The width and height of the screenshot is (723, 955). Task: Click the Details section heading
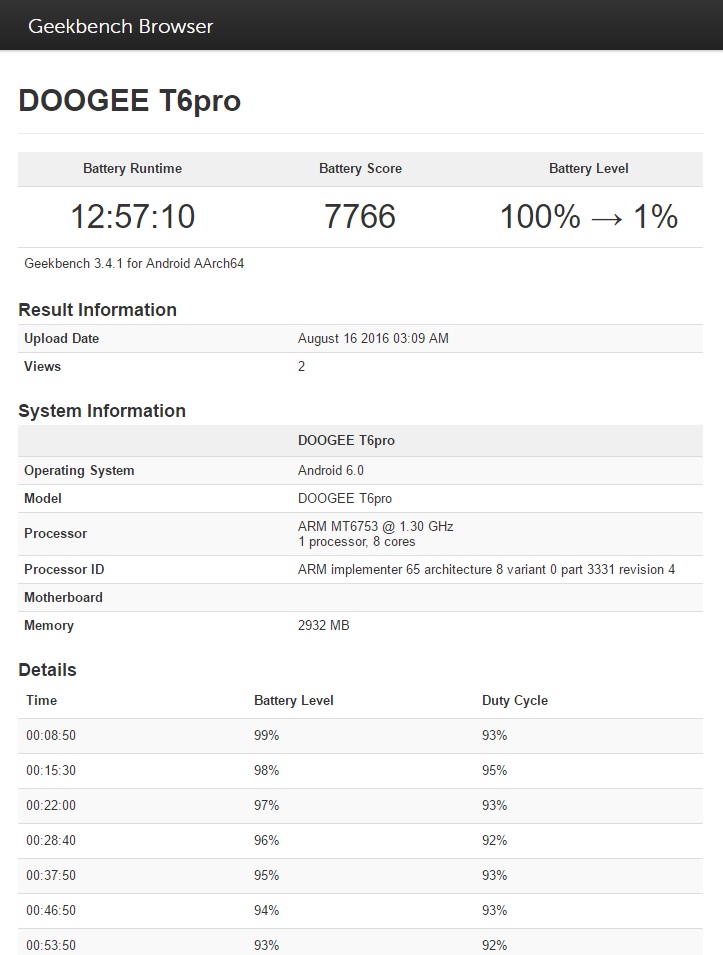pyautogui.click(x=48, y=670)
